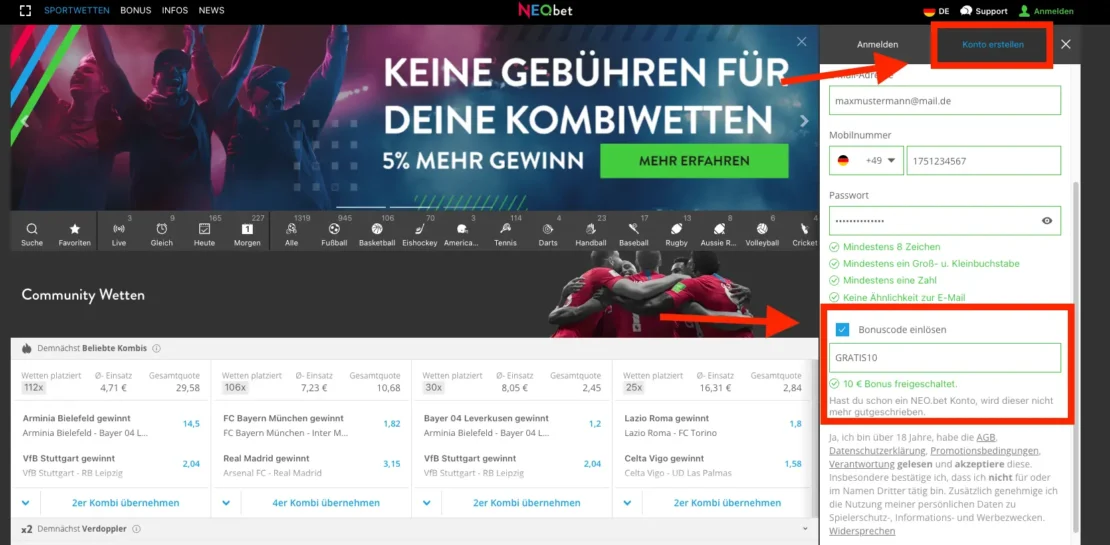Viewport: 1110px width, 545px height.
Task: Open Datenschutzerklärung link
Action: 877,451
